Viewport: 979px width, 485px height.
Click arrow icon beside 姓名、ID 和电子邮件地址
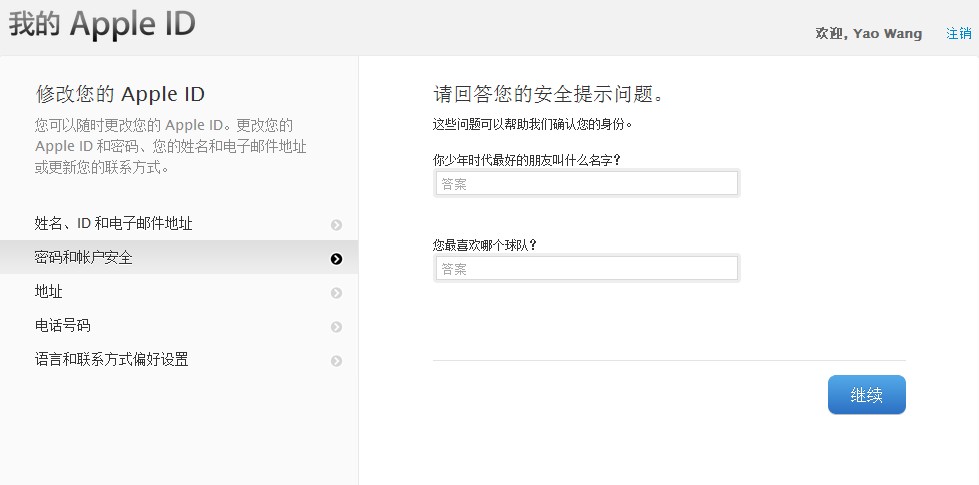click(x=336, y=225)
